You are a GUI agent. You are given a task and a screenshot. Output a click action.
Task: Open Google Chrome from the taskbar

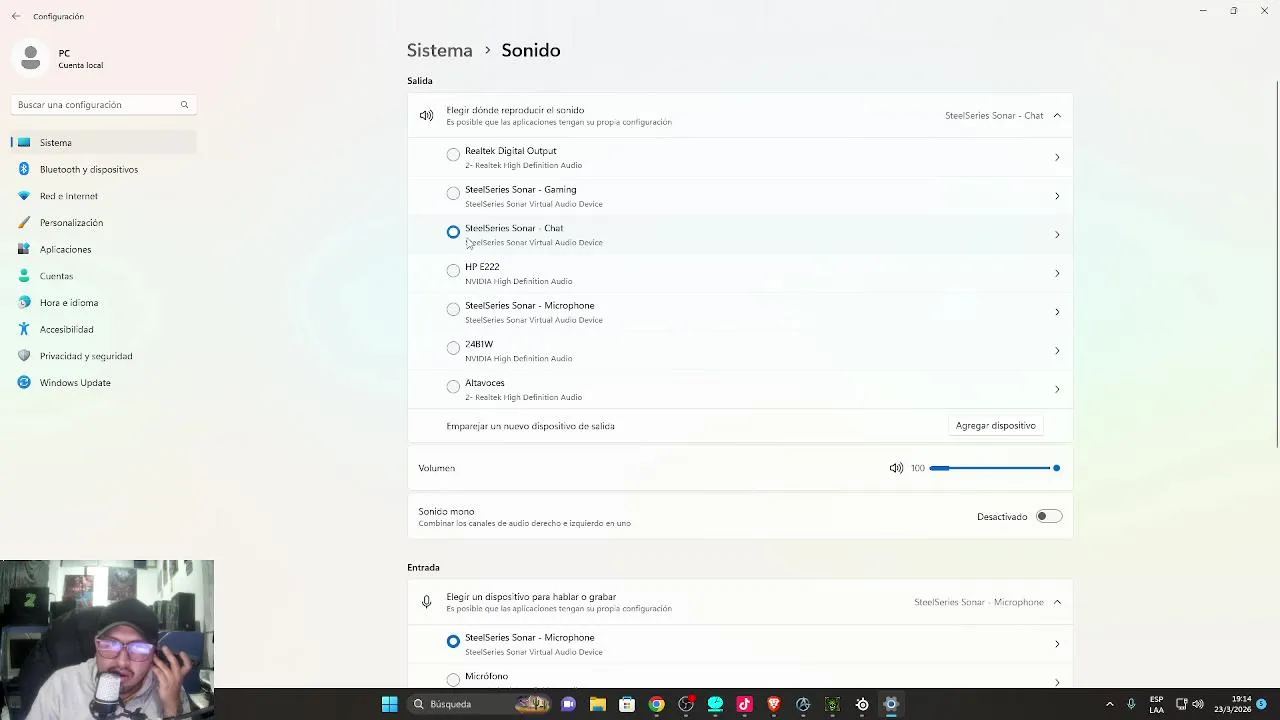(656, 704)
